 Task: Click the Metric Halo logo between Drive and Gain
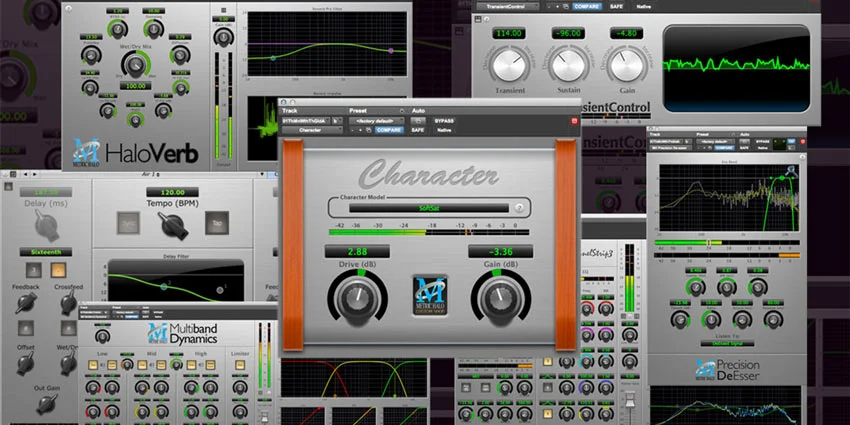(x=430, y=295)
